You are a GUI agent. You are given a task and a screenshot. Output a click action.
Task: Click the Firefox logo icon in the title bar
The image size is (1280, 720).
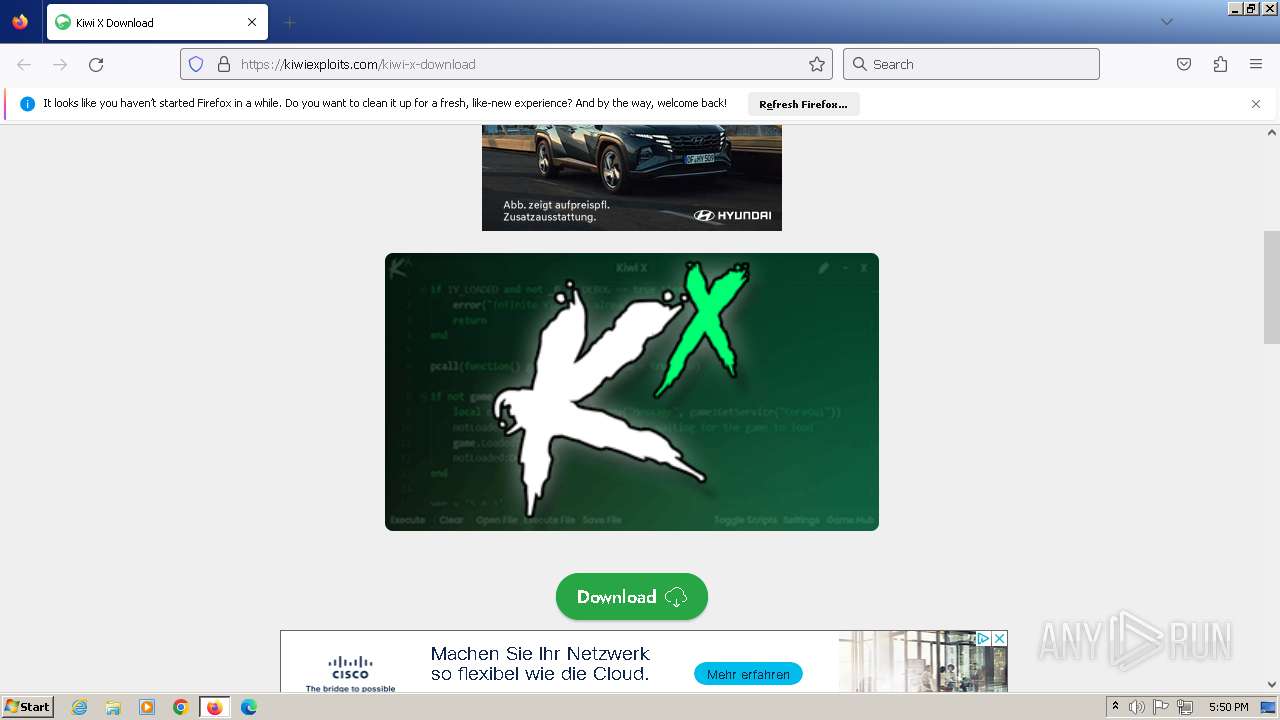(x=20, y=22)
